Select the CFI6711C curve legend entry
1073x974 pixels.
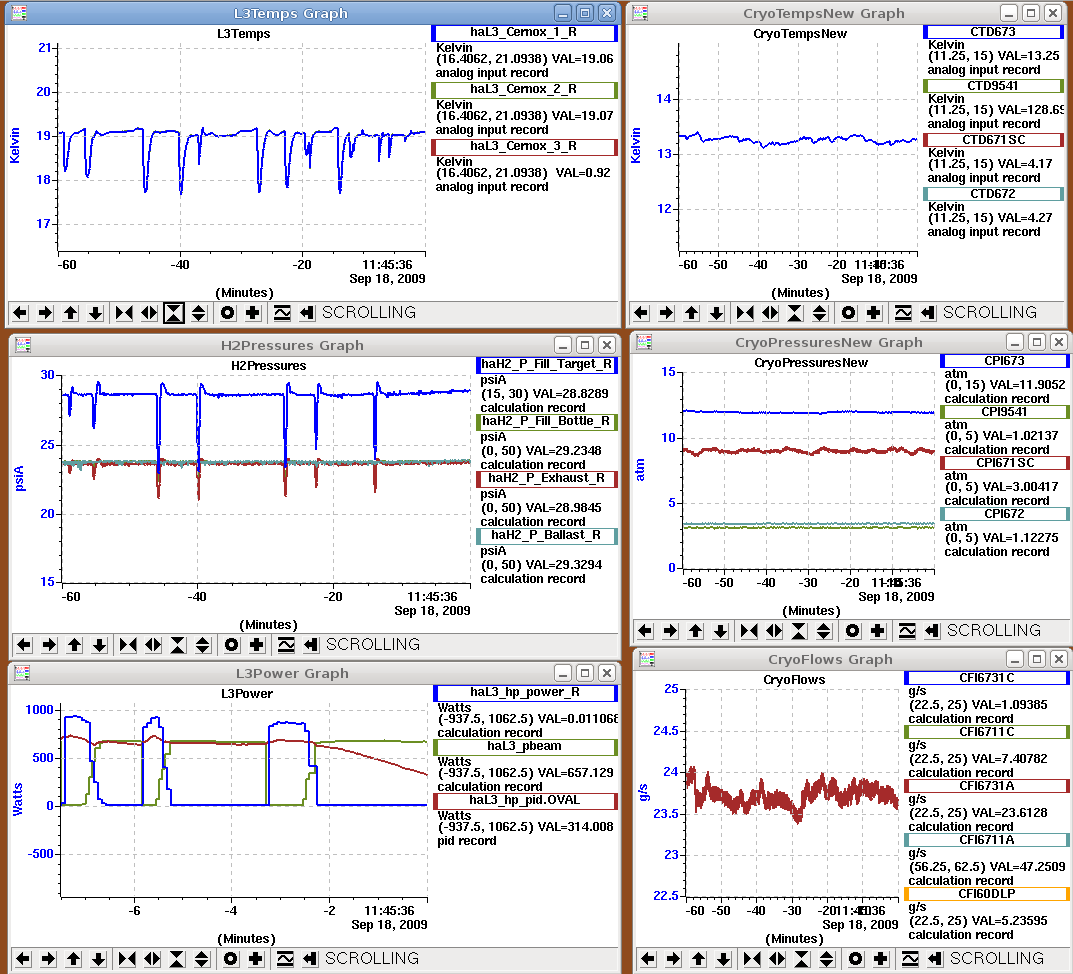point(986,732)
